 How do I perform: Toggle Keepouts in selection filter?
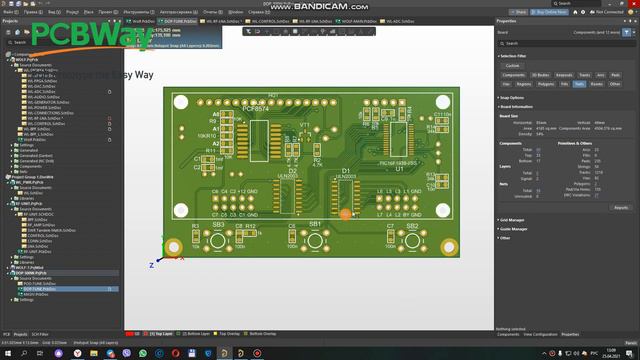coord(564,75)
